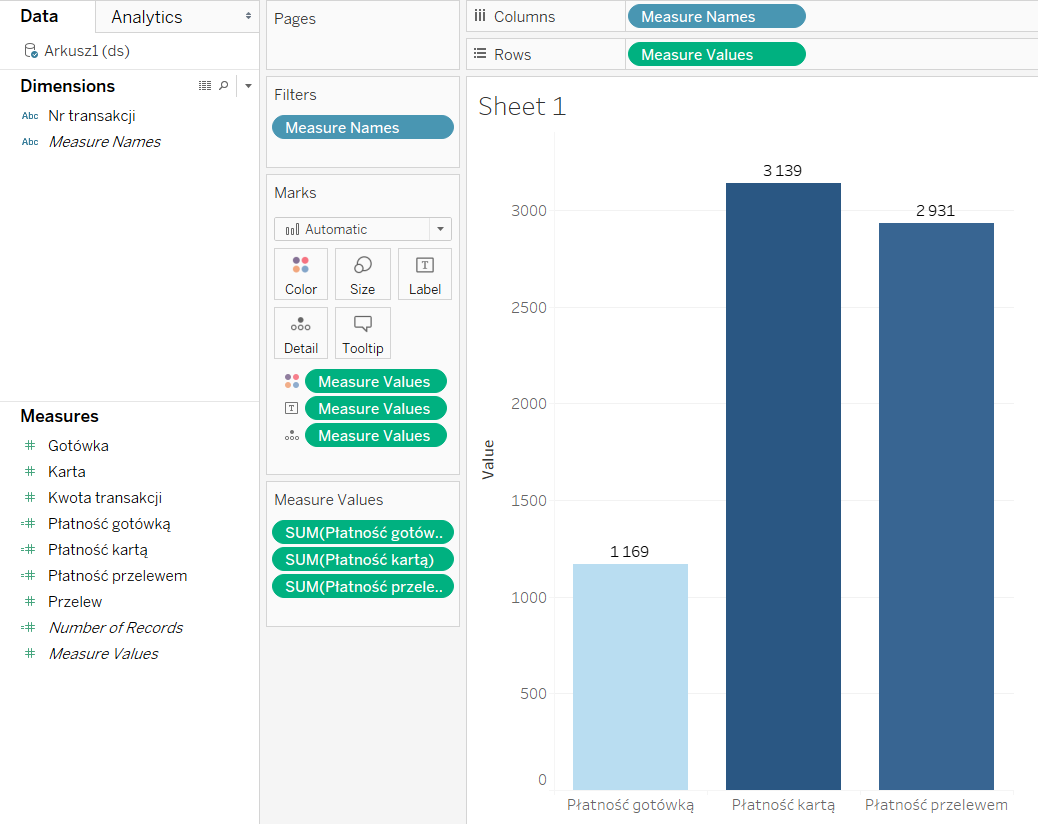Viewport: 1038px width, 824px height.
Task: Open the Color marks card
Action: click(x=300, y=274)
